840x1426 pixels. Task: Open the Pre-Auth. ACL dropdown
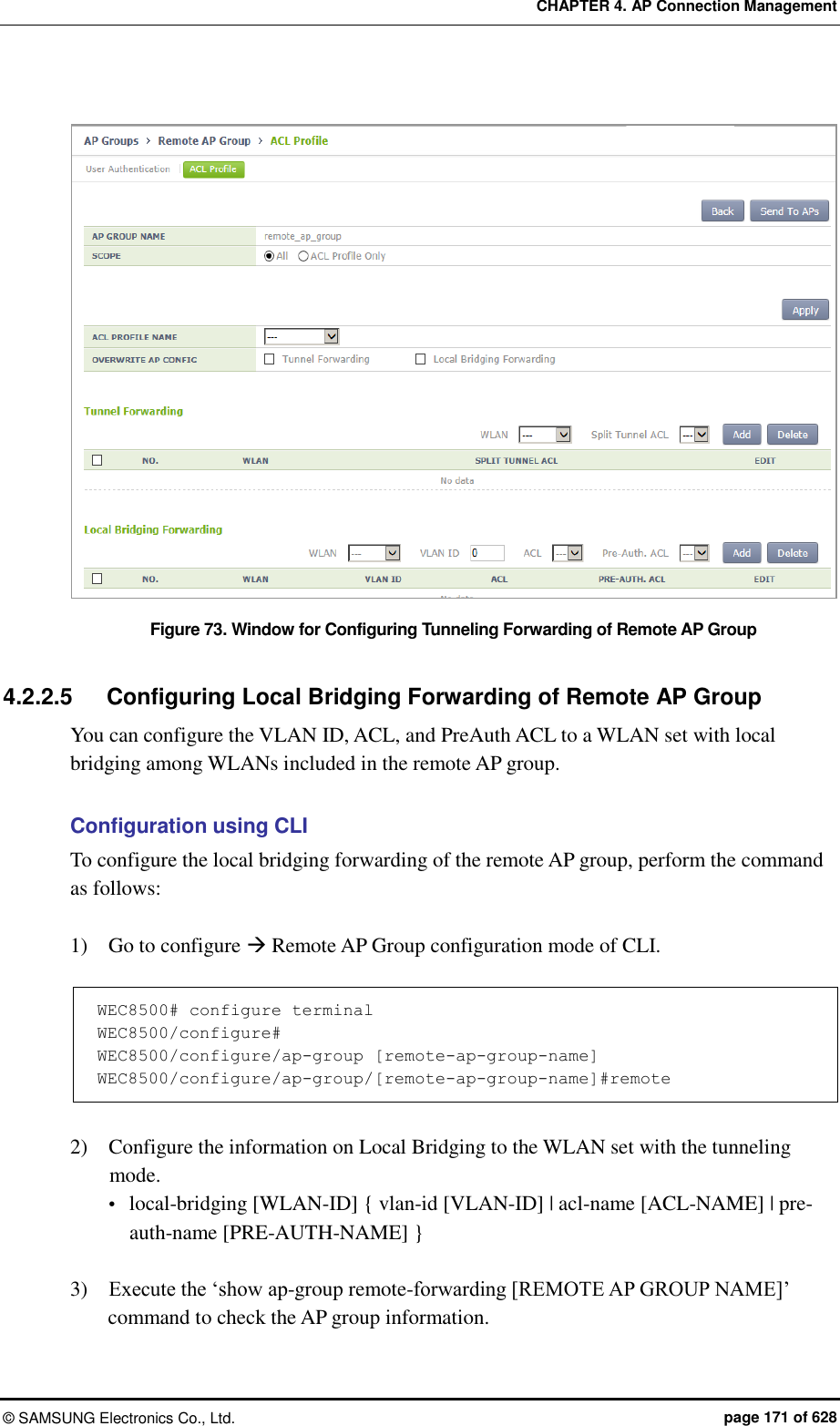694,553
